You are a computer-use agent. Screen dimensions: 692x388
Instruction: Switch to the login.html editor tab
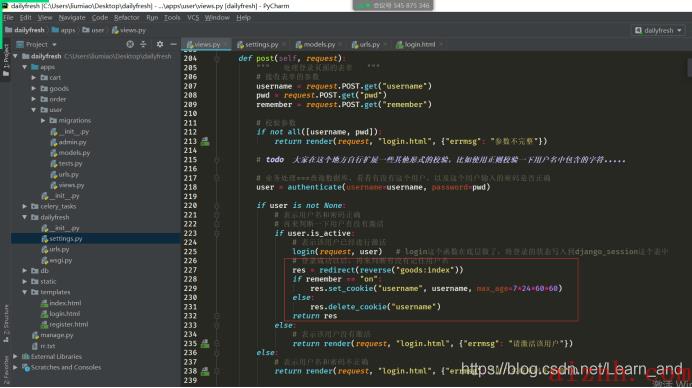419,45
